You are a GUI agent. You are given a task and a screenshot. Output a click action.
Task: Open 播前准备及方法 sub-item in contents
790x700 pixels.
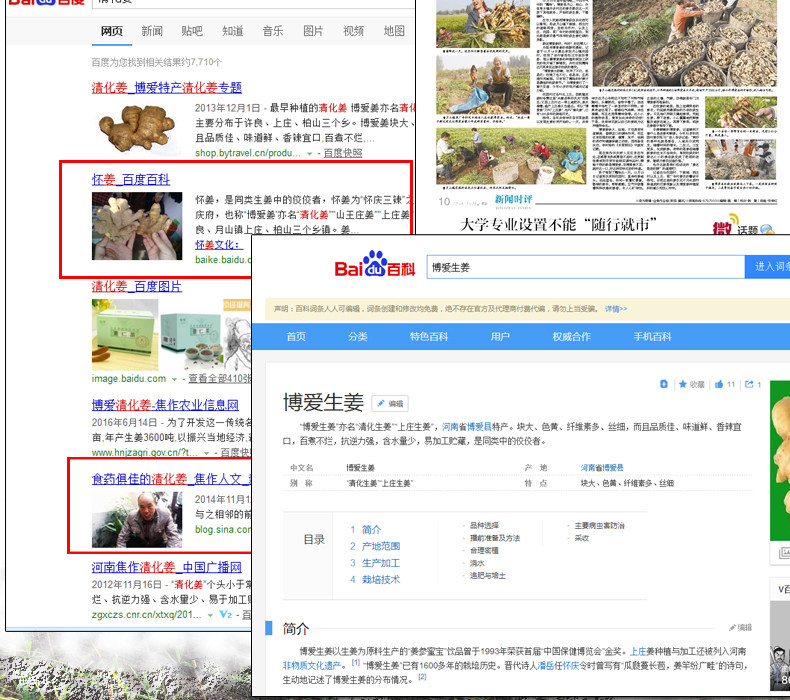(x=495, y=538)
